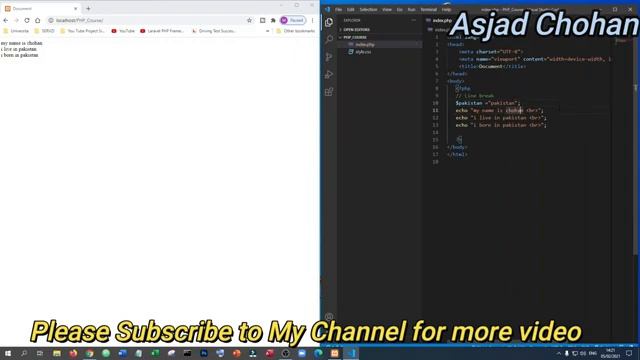Open the Windows notification center
640x360 pixels.
coord(629,353)
